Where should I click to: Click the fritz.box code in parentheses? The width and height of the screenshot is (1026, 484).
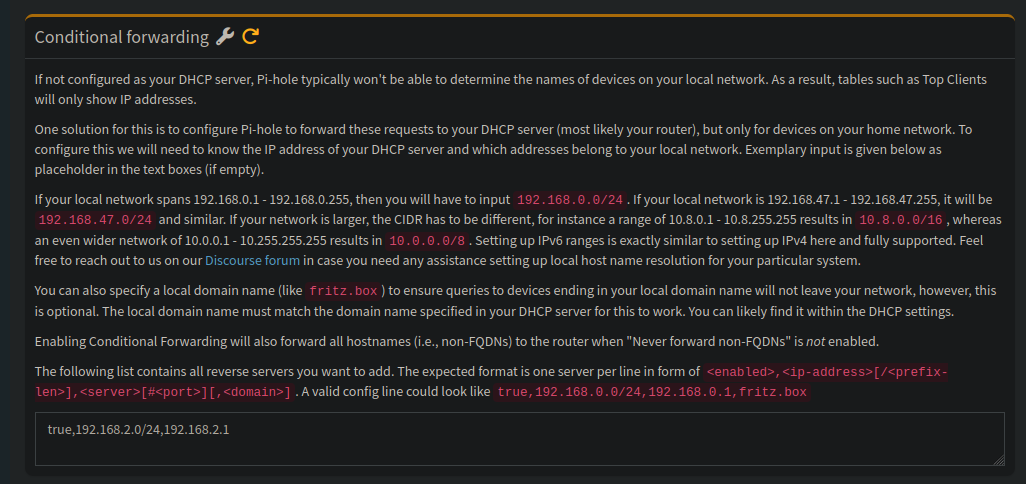[343, 291]
